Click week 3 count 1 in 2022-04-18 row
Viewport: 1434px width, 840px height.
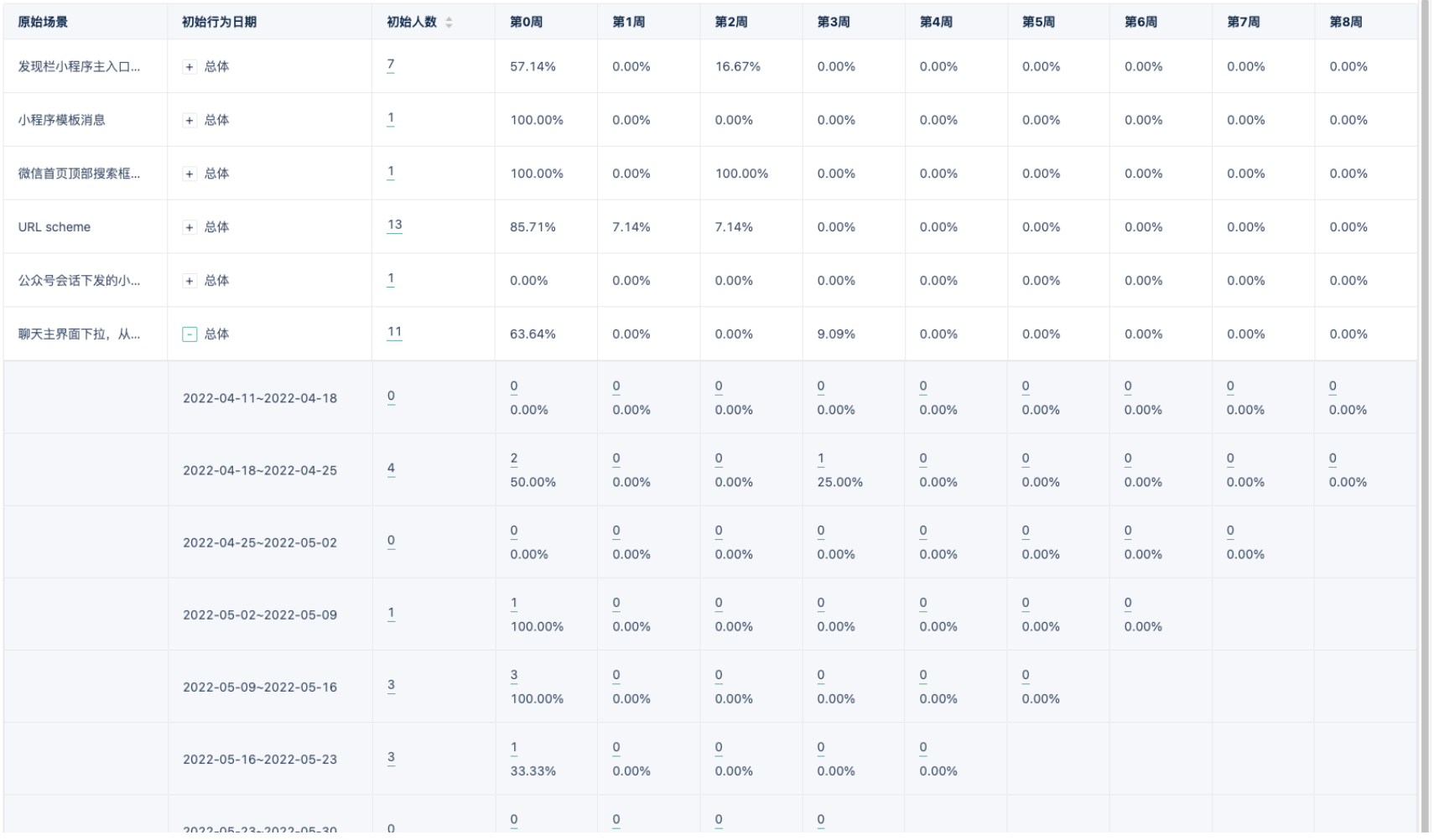pos(821,459)
